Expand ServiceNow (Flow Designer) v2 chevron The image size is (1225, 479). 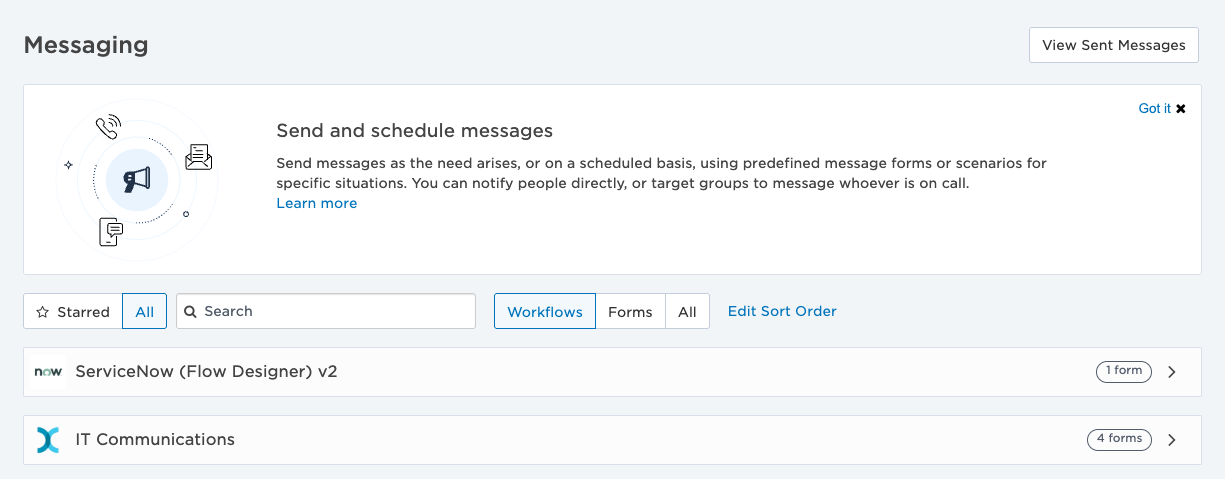click(1172, 372)
